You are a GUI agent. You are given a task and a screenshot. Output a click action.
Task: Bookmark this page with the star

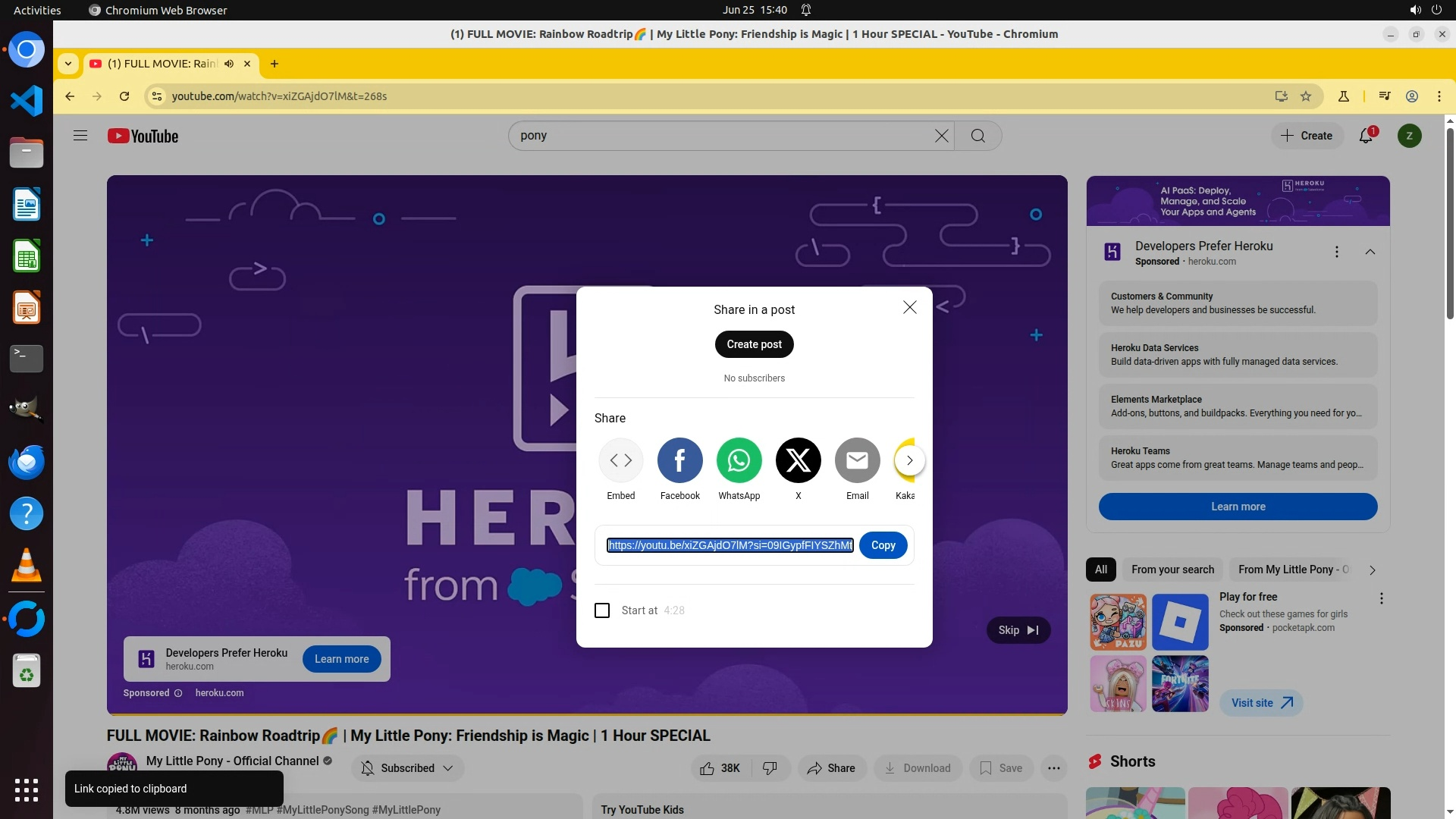tap(1306, 96)
